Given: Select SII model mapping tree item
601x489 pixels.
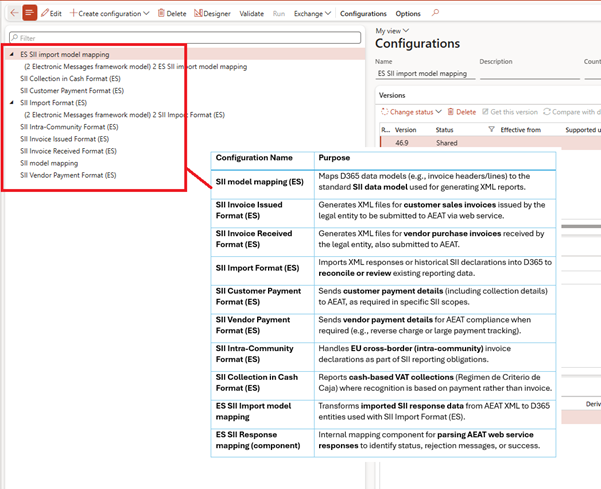Looking at the screenshot, I should (x=49, y=163).
